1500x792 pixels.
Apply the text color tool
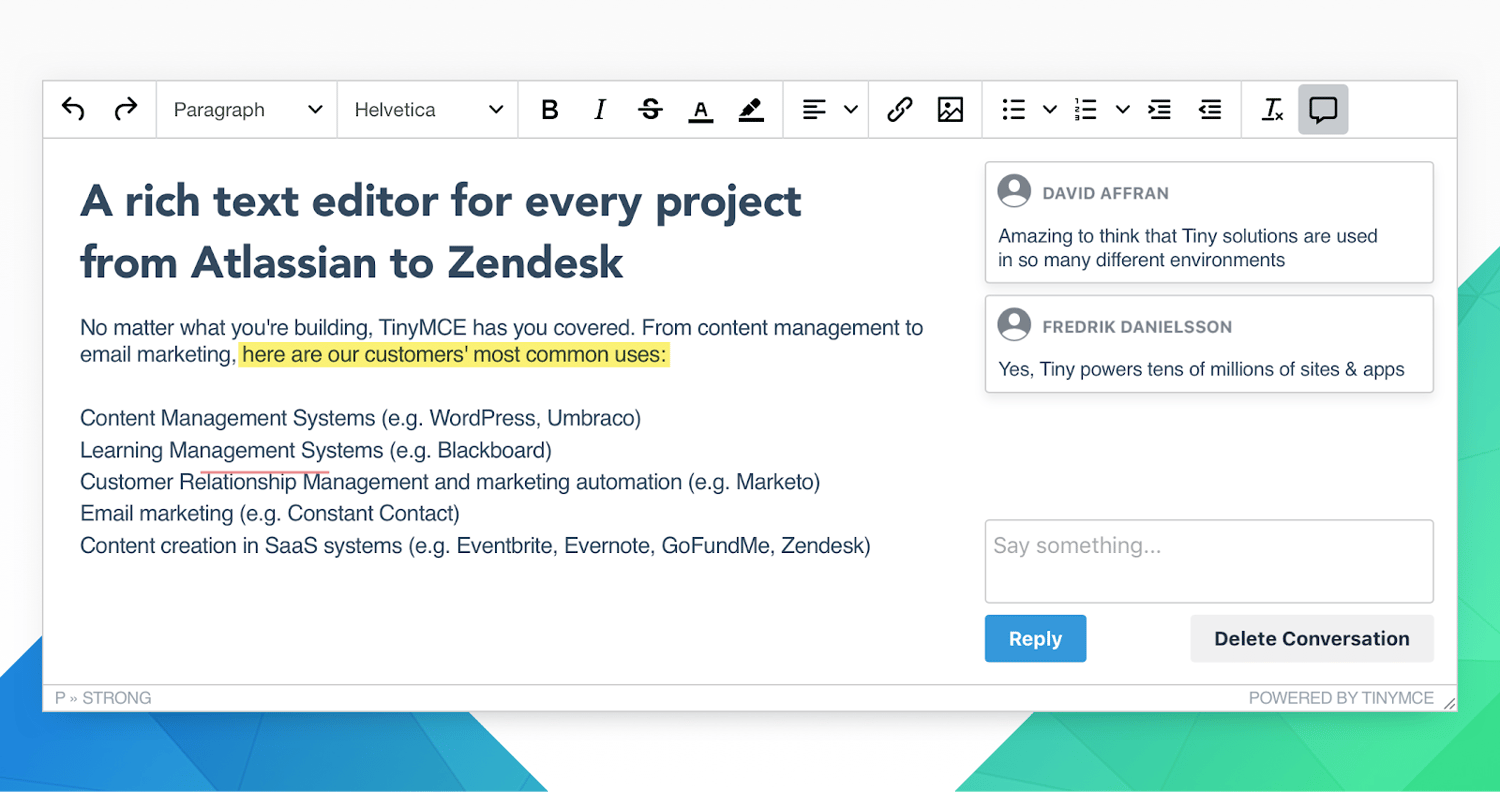point(701,111)
